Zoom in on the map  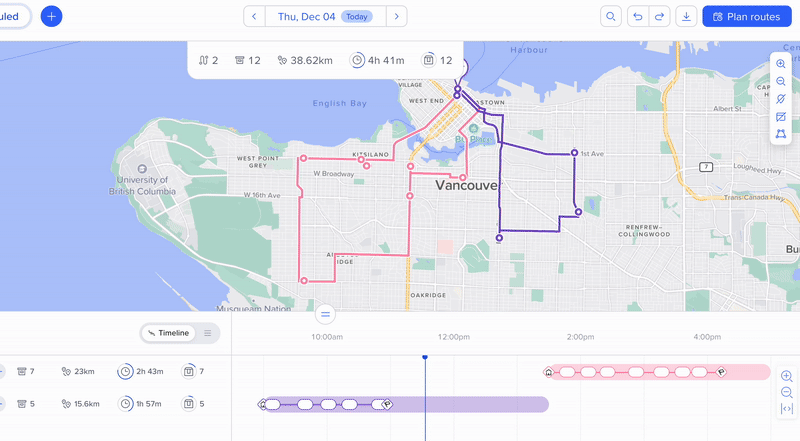[781, 64]
